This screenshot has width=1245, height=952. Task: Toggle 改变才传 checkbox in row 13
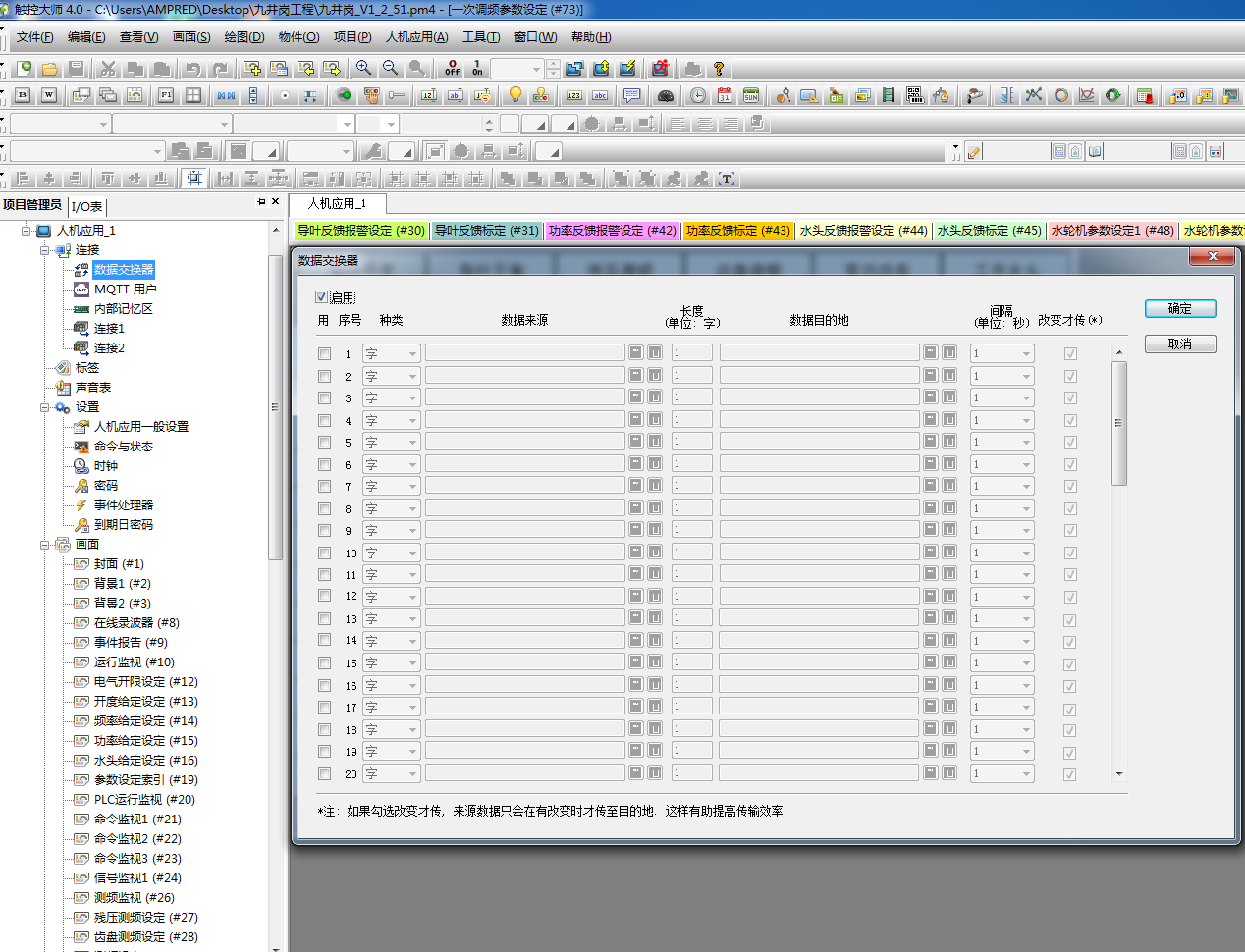pos(1070,620)
